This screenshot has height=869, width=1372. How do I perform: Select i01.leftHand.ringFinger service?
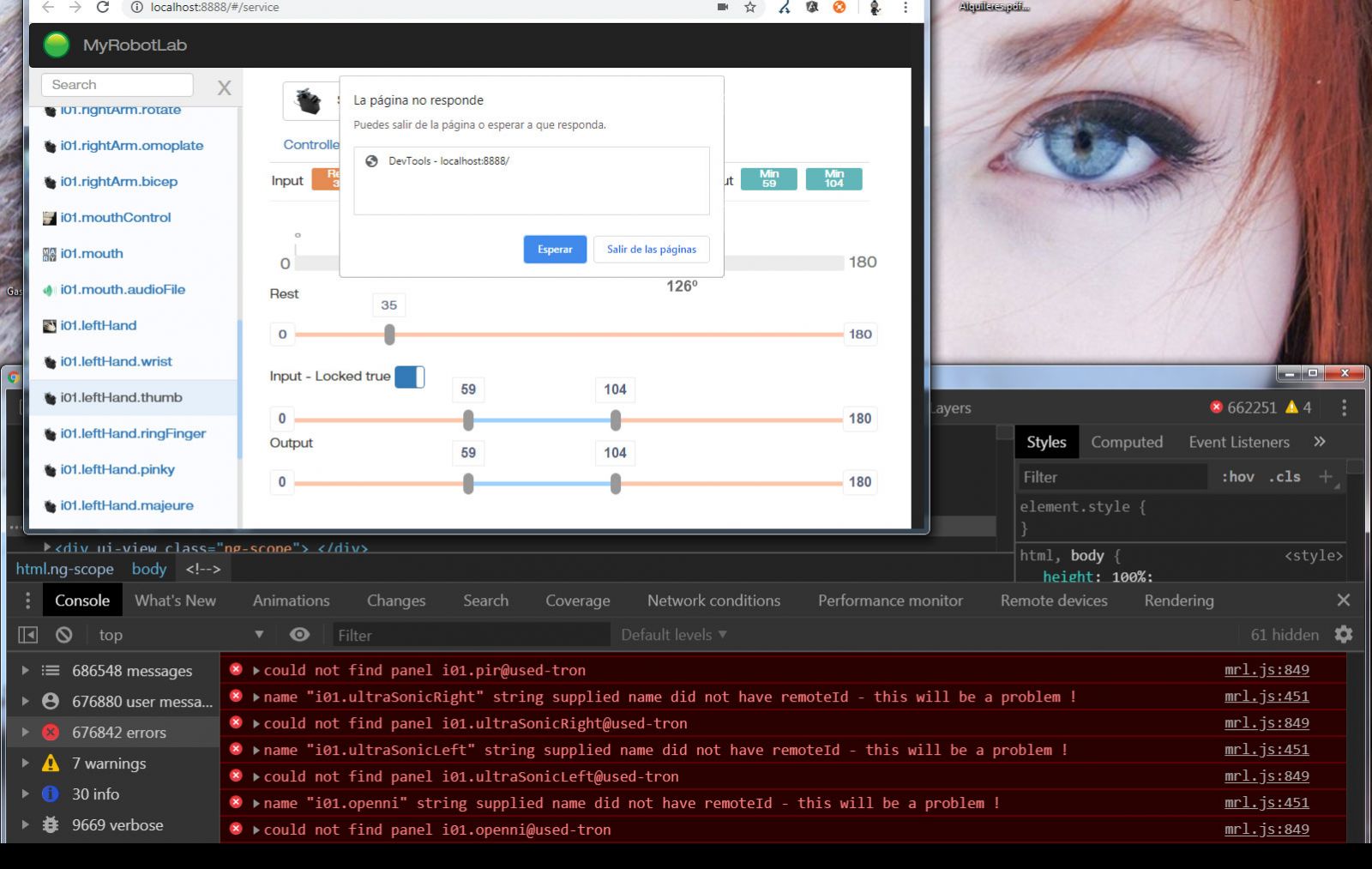pyautogui.click(x=133, y=434)
